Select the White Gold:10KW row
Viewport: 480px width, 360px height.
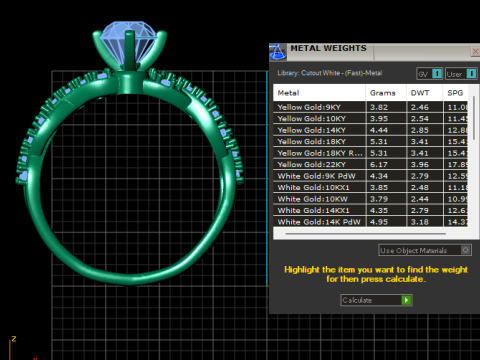tap(370, 199)
